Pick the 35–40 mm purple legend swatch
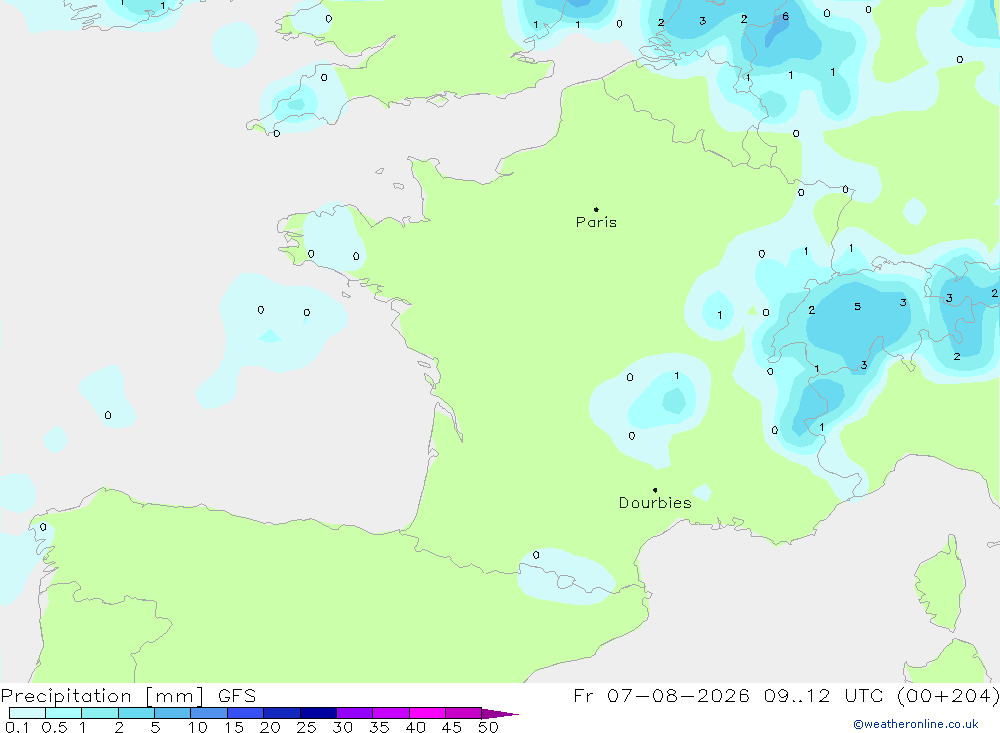Image resolution: width=1000 pixels, height=733 pixels. (391, 713)
